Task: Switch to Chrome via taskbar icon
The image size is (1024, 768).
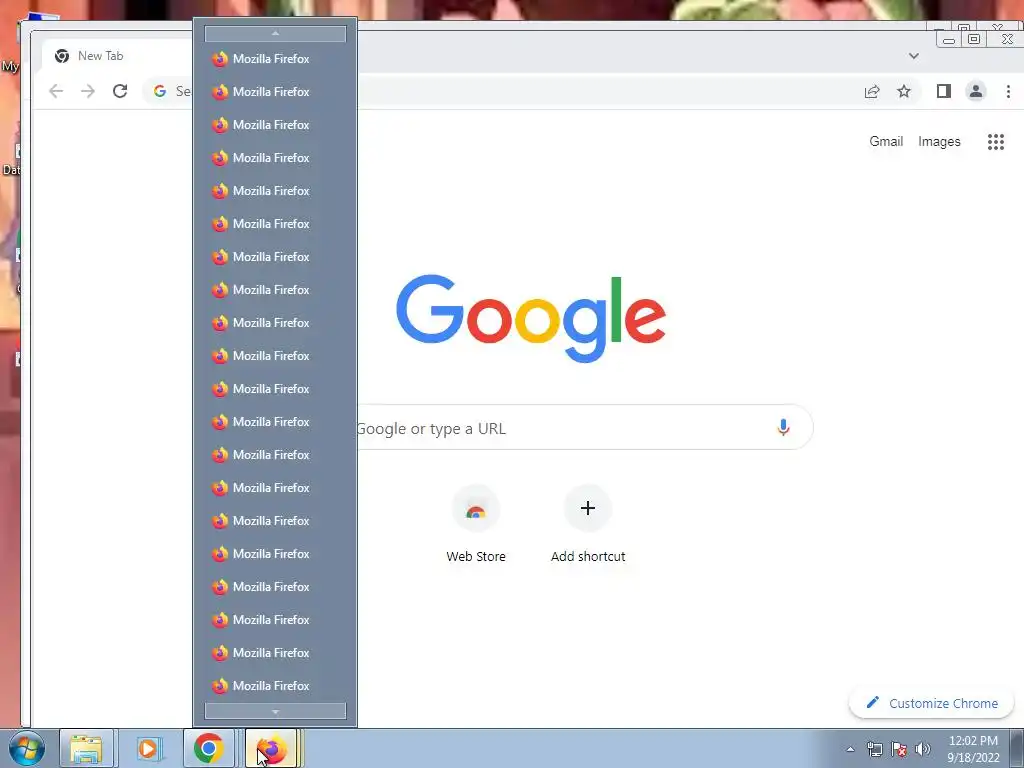Action: (x=209, y=748)
